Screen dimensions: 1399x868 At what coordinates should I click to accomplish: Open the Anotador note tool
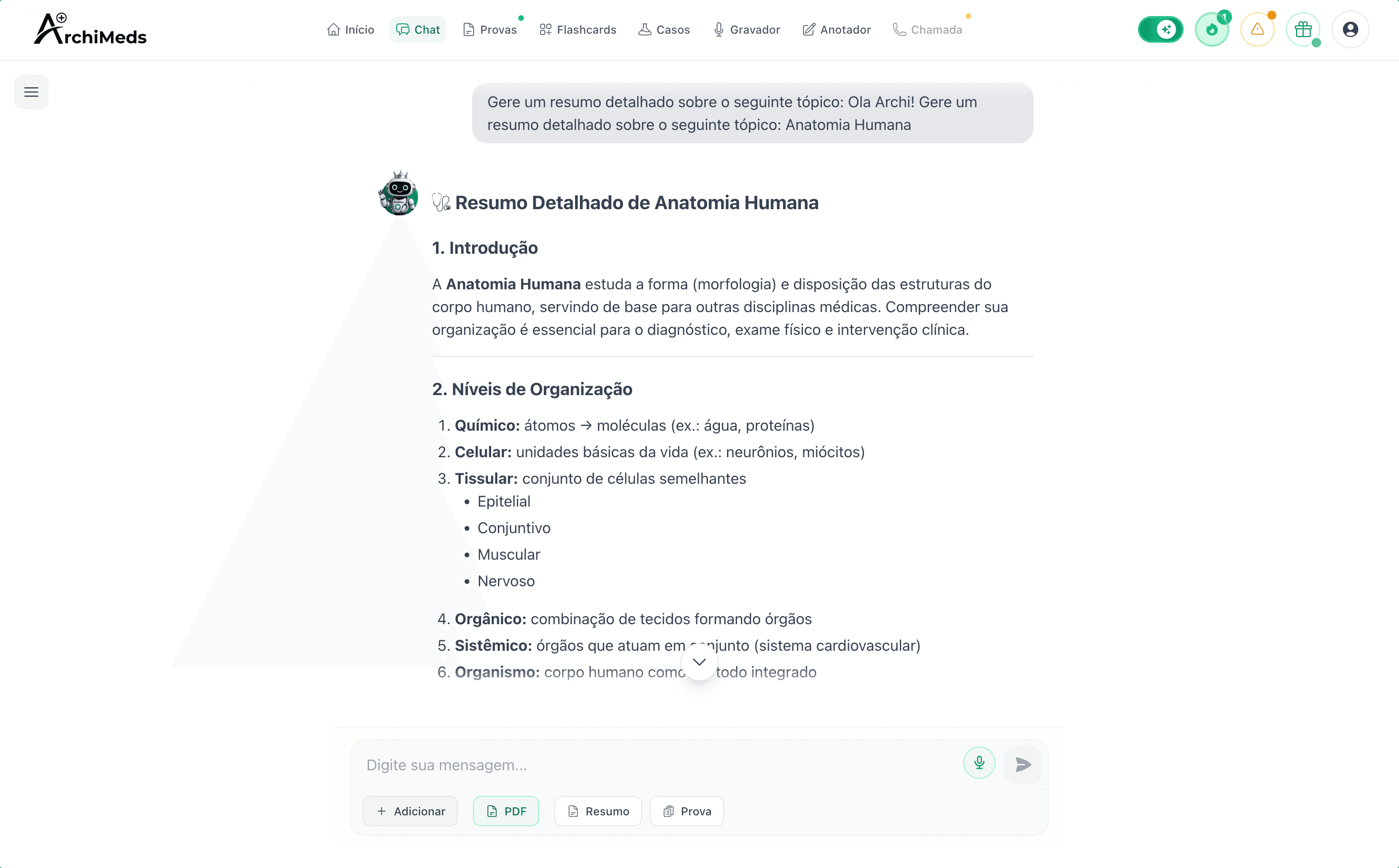point(836,29)
